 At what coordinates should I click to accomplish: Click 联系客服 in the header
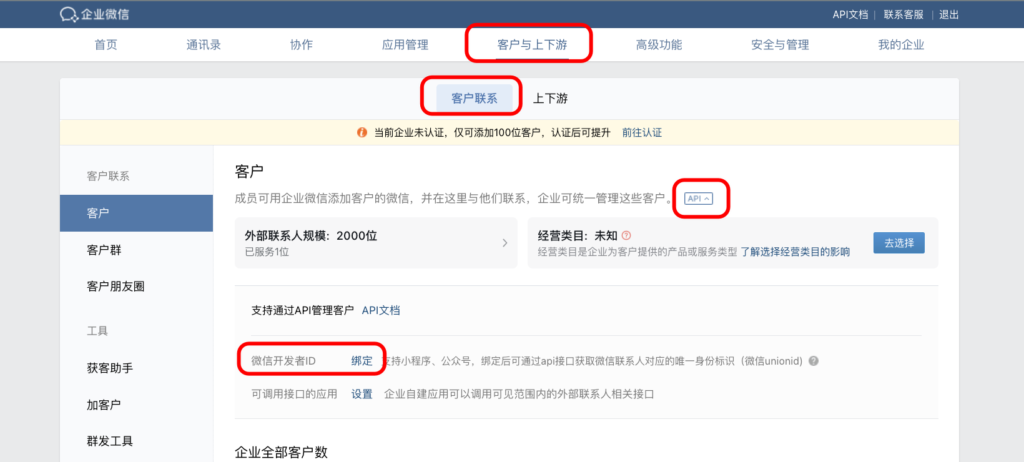[x=904, y=14]
